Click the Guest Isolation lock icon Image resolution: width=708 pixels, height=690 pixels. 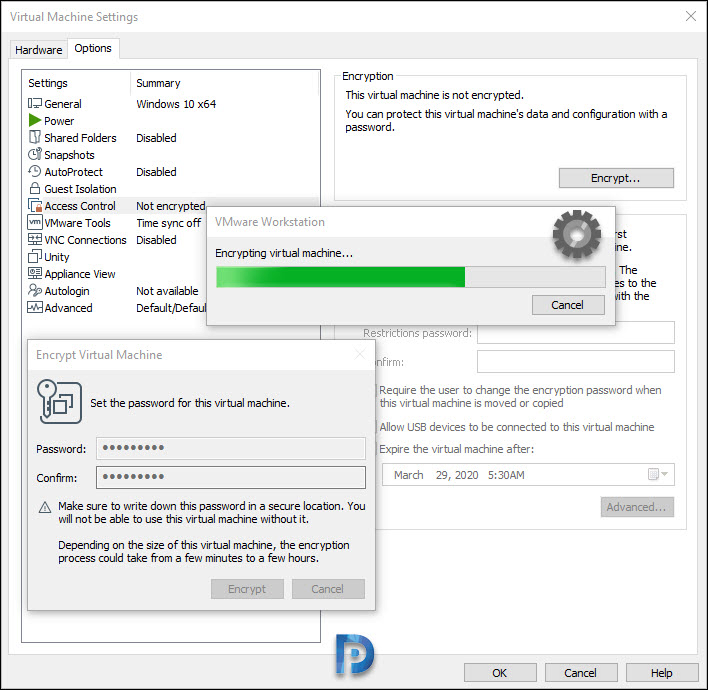pyautogui.click(x=34, y=188)
